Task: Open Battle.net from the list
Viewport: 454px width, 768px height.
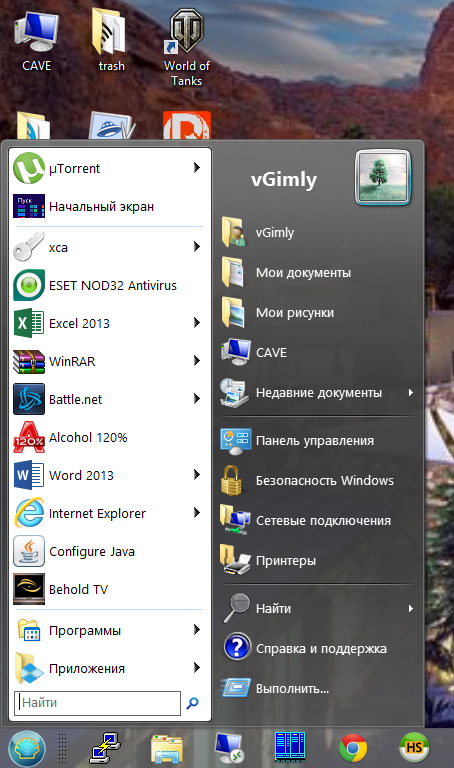Action: click(x=108, y=399)
